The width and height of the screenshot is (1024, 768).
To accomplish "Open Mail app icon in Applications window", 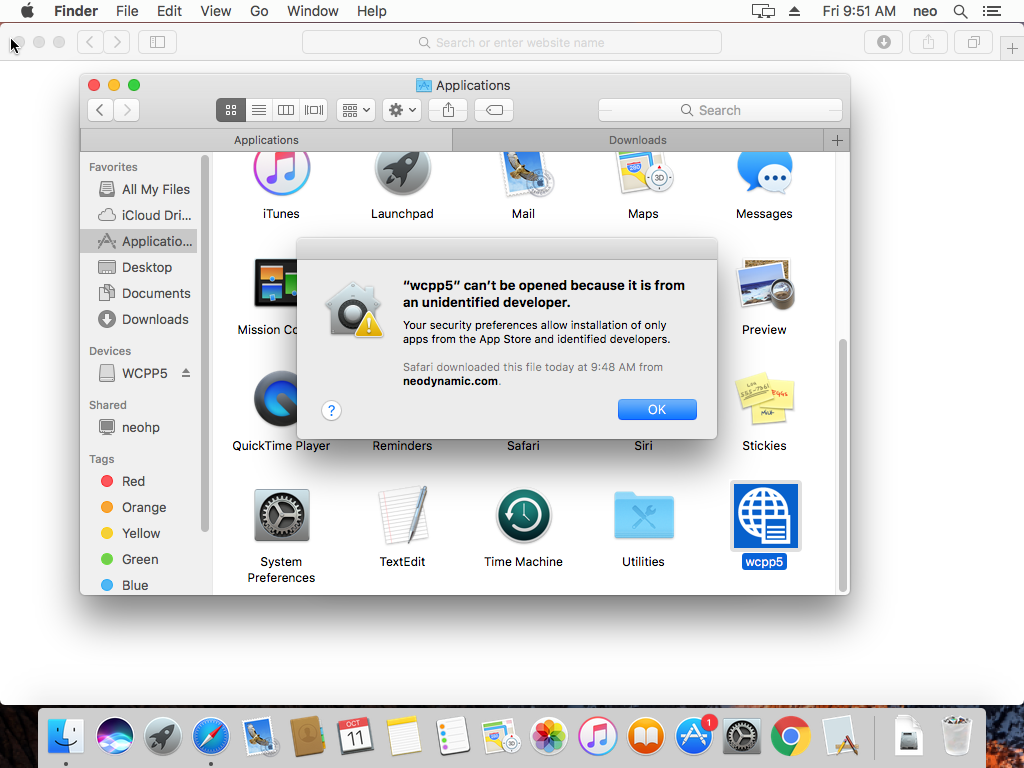I will 526,174.
